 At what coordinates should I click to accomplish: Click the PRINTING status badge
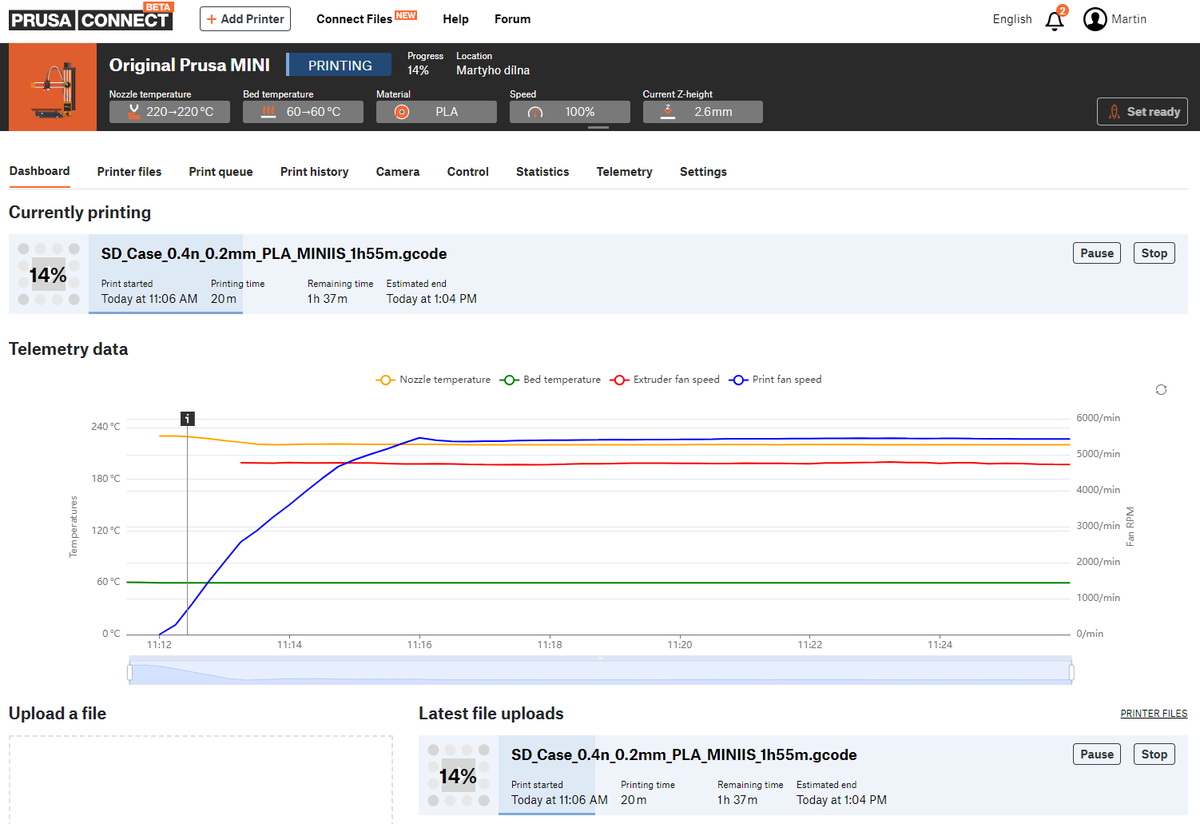click(x=339, y=65)
